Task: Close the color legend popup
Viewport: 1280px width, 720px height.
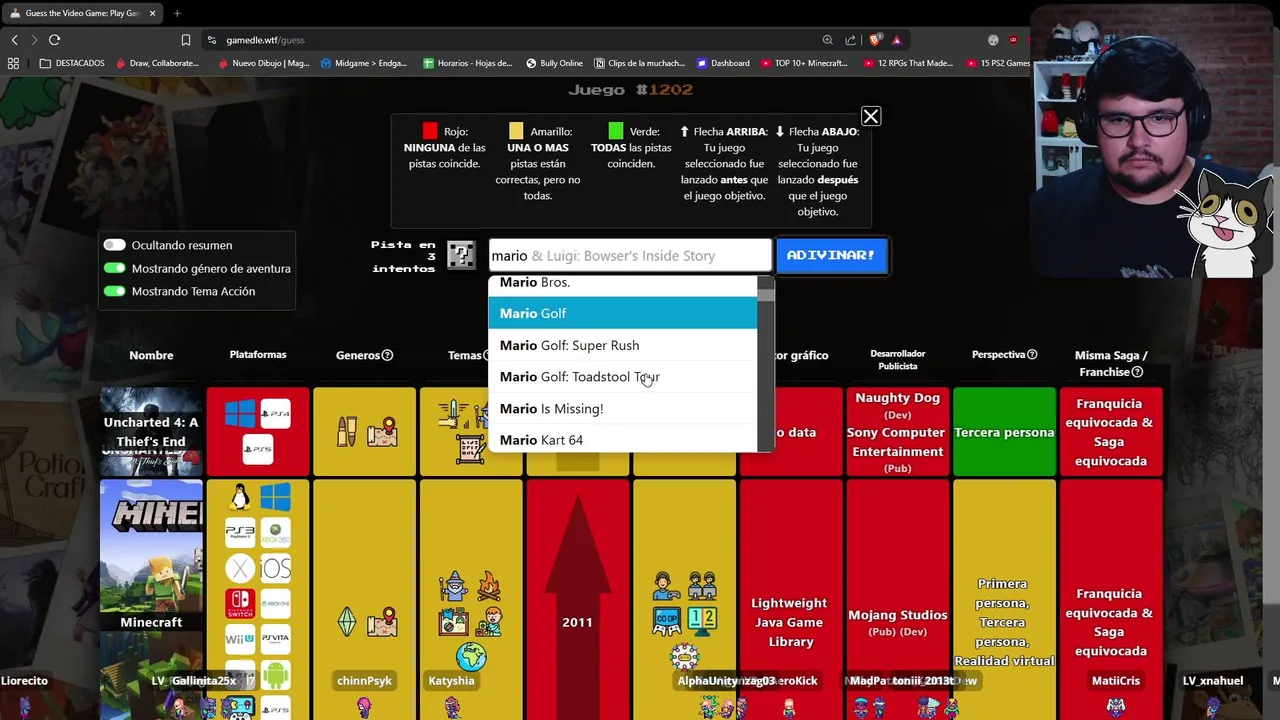Action: (871, 117)
